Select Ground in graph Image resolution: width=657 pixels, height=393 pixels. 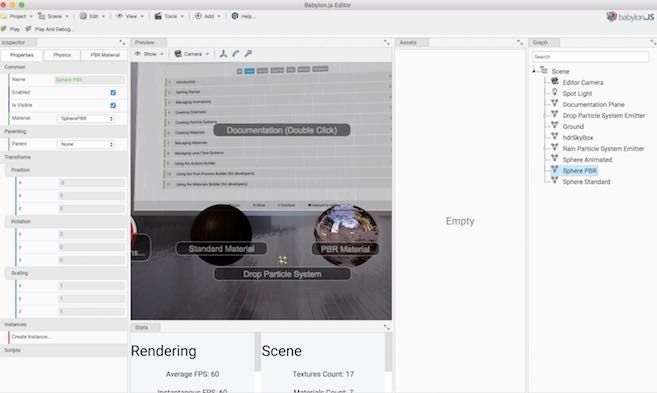(573, 127)
